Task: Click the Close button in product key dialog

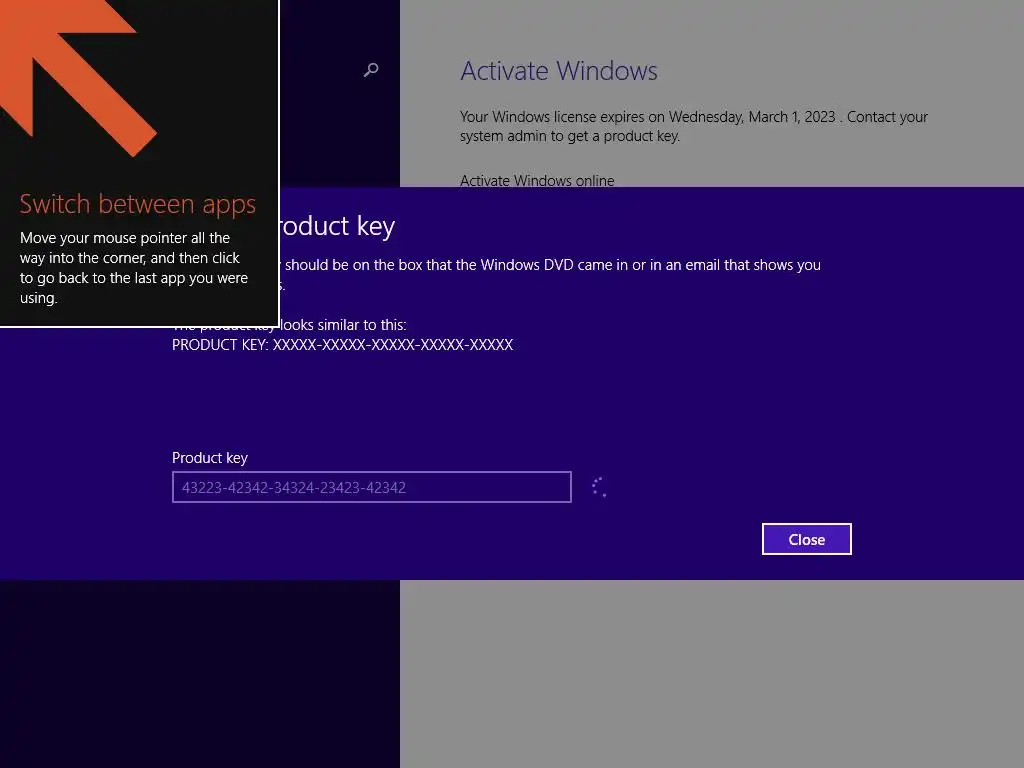Action: click(807, 539)
